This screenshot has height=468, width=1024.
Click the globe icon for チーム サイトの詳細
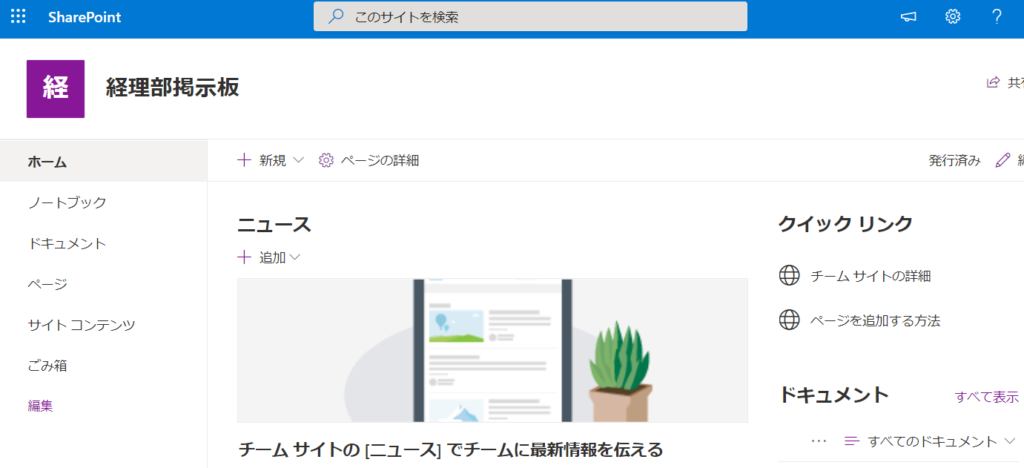click(790, 275)
